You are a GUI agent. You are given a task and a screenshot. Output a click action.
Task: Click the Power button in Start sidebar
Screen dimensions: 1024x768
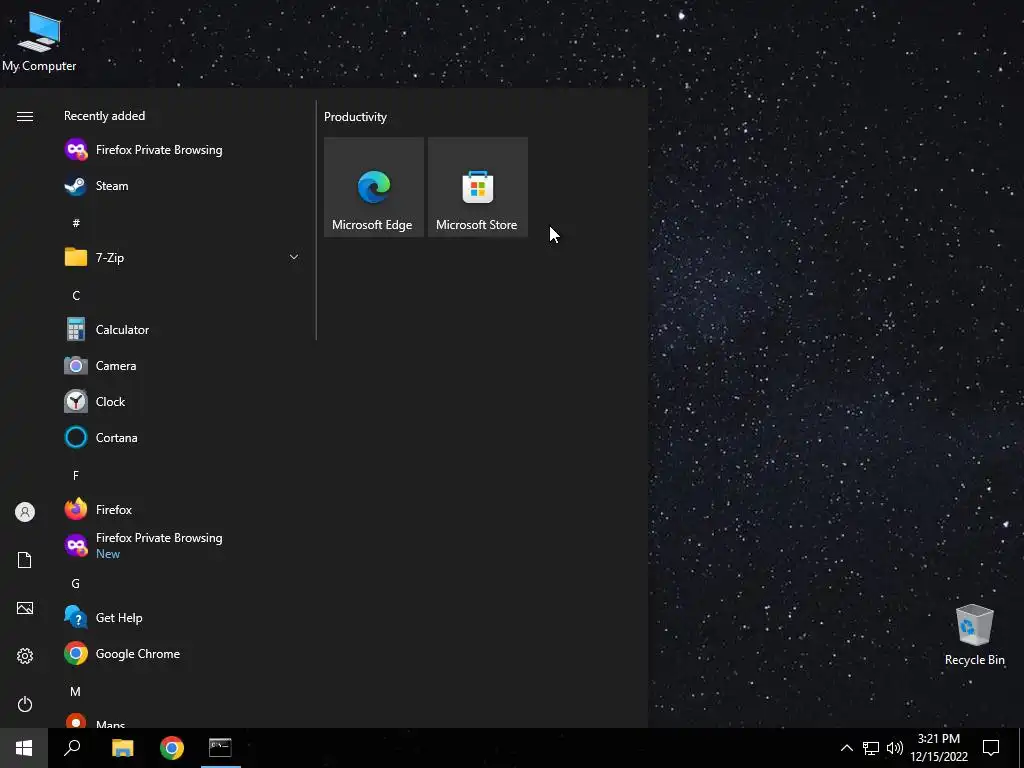(25, 704)
